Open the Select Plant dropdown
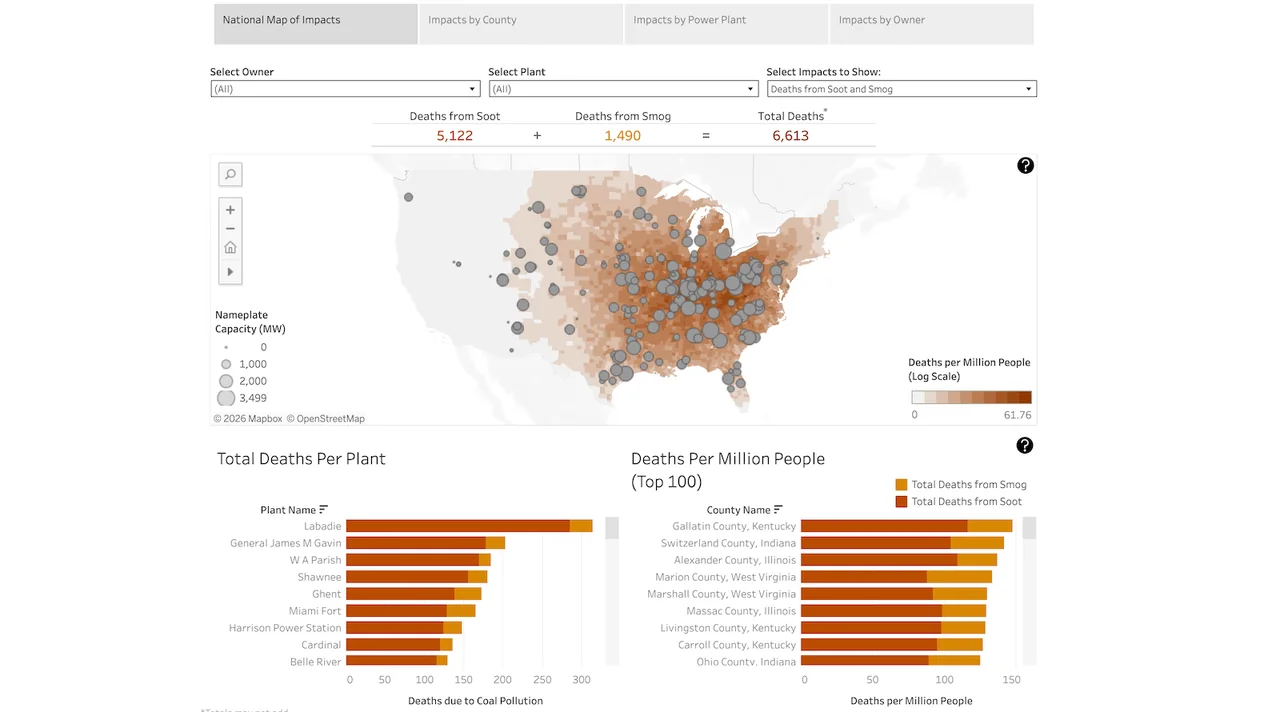Viewport: 1280px width, 712px height. [750, 88]
